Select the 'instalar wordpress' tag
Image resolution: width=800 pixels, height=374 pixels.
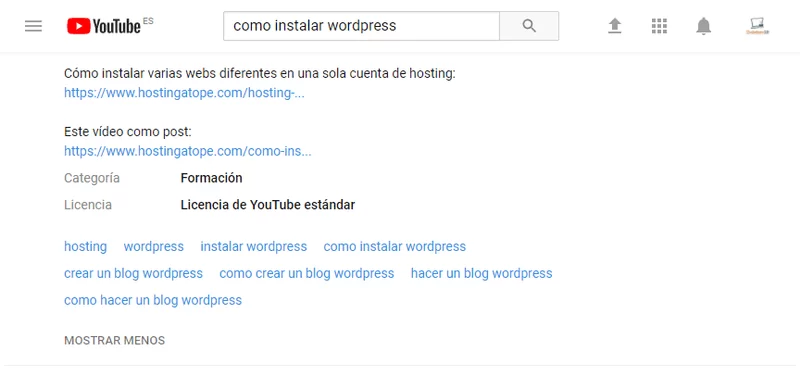254,247
